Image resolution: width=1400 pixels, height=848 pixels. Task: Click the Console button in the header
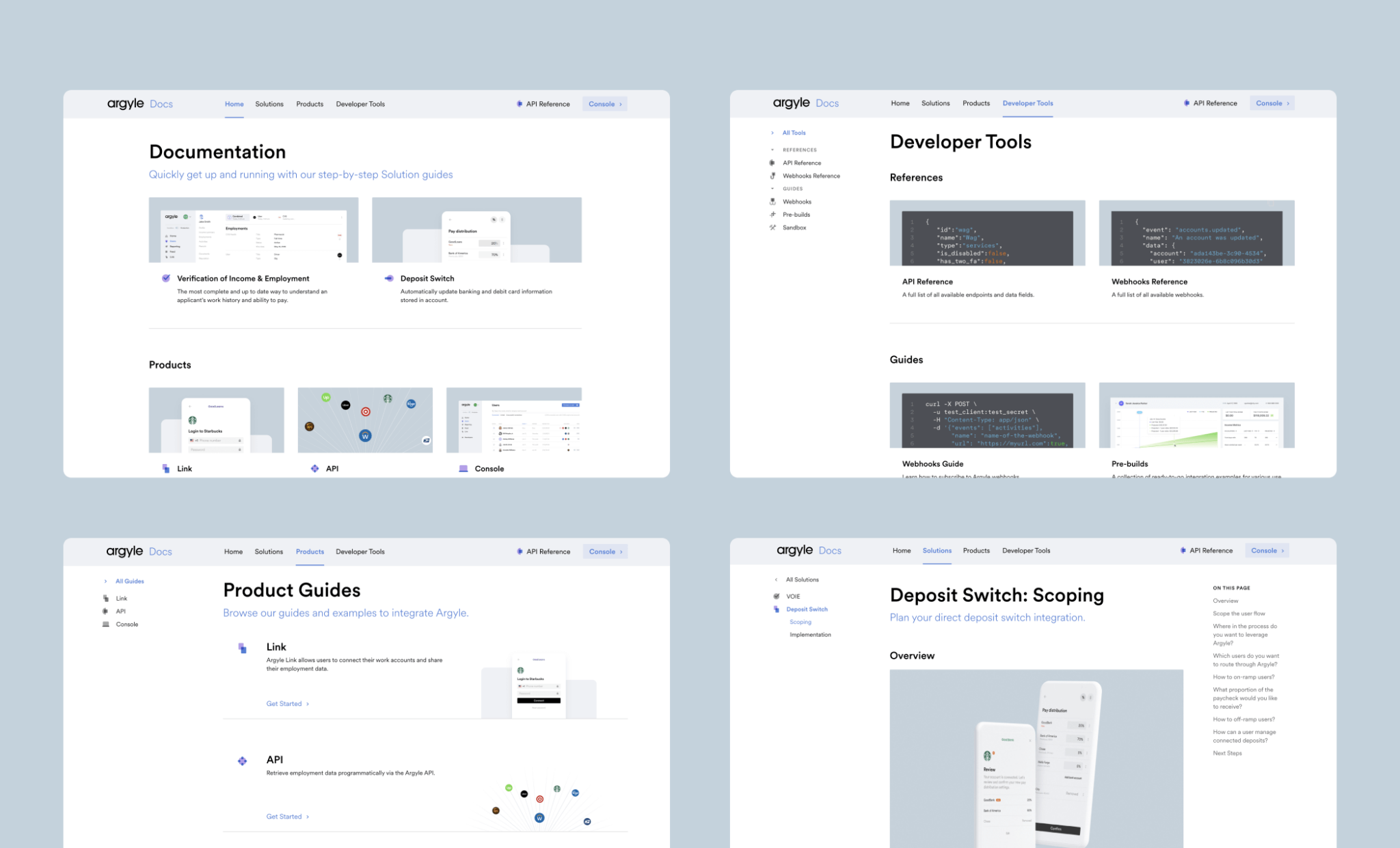(604, 103)
